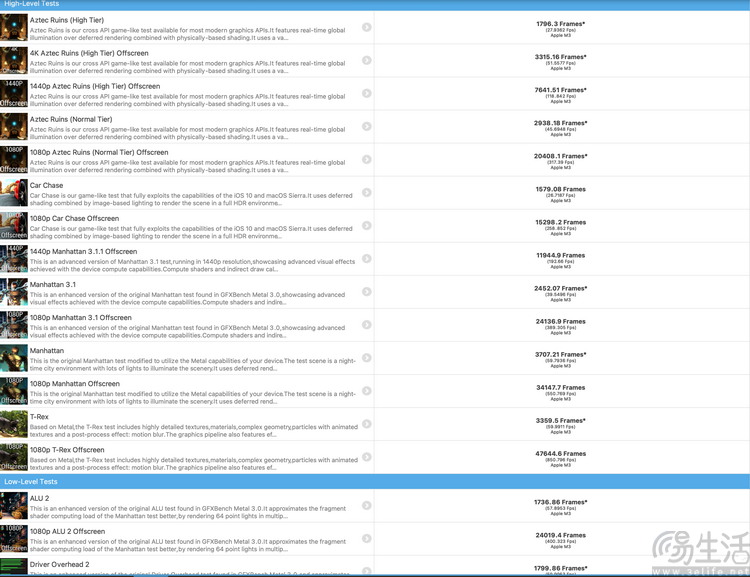The height and width of the screenshot is (577, 750).
Task: Open details arrow for 1080p Manhattan Offscreen
Action: (367, 391)
